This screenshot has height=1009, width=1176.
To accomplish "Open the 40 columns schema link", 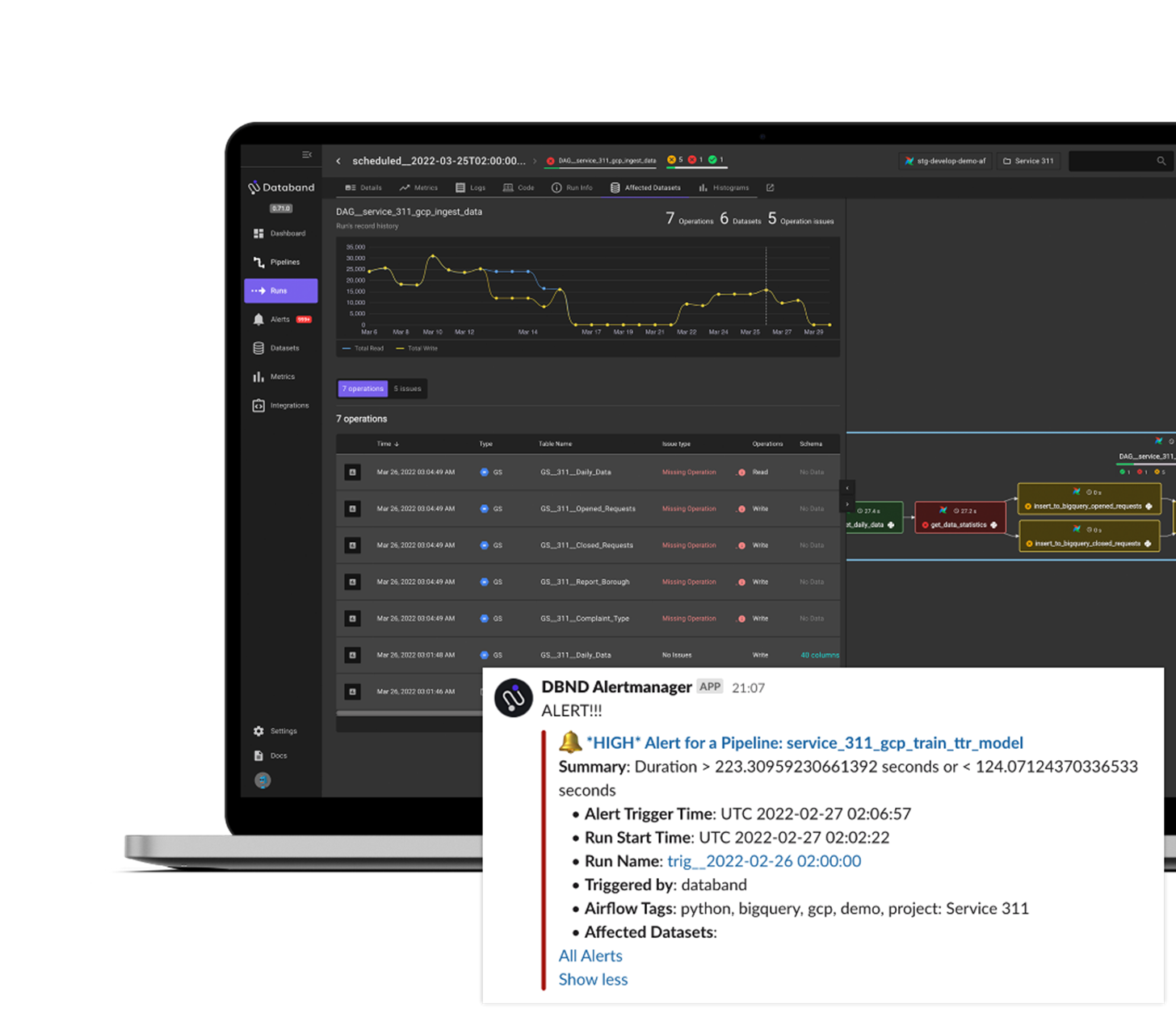I will 819,655.
